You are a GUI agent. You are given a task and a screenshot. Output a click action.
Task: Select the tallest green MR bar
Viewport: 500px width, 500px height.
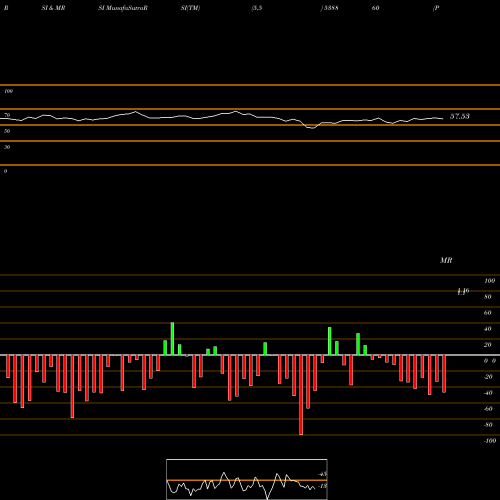(172, 339)
